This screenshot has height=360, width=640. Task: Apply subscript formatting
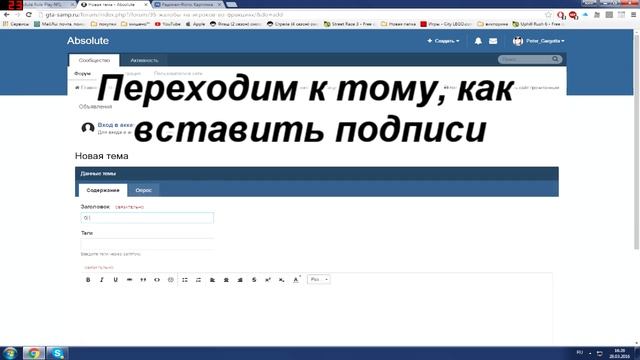(282, 280)
